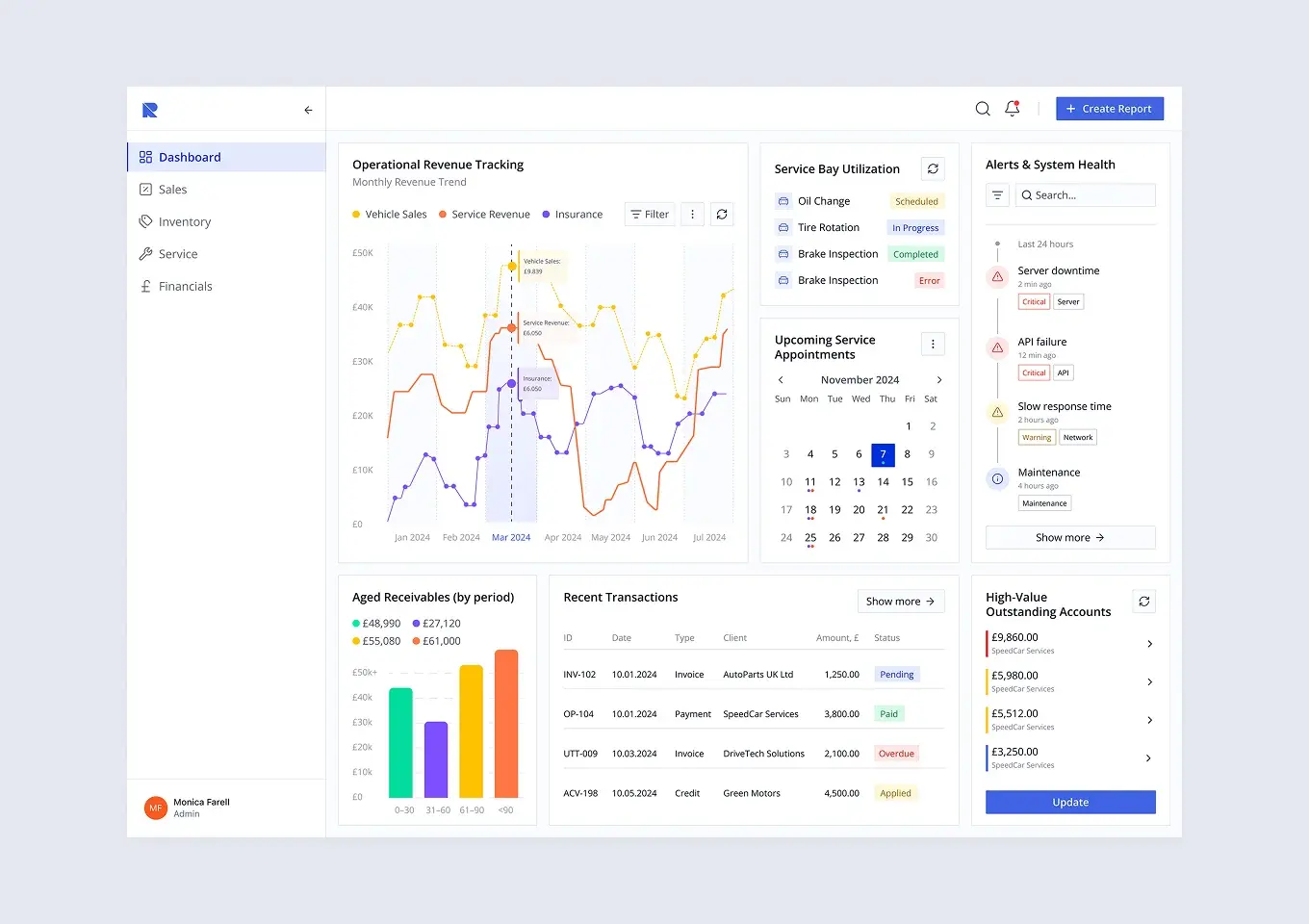This screenshot has height=924, width=1309.
Task: Toggle Vehicle Sales legend series
Action: pyautogui.click(x=390, y=215)
